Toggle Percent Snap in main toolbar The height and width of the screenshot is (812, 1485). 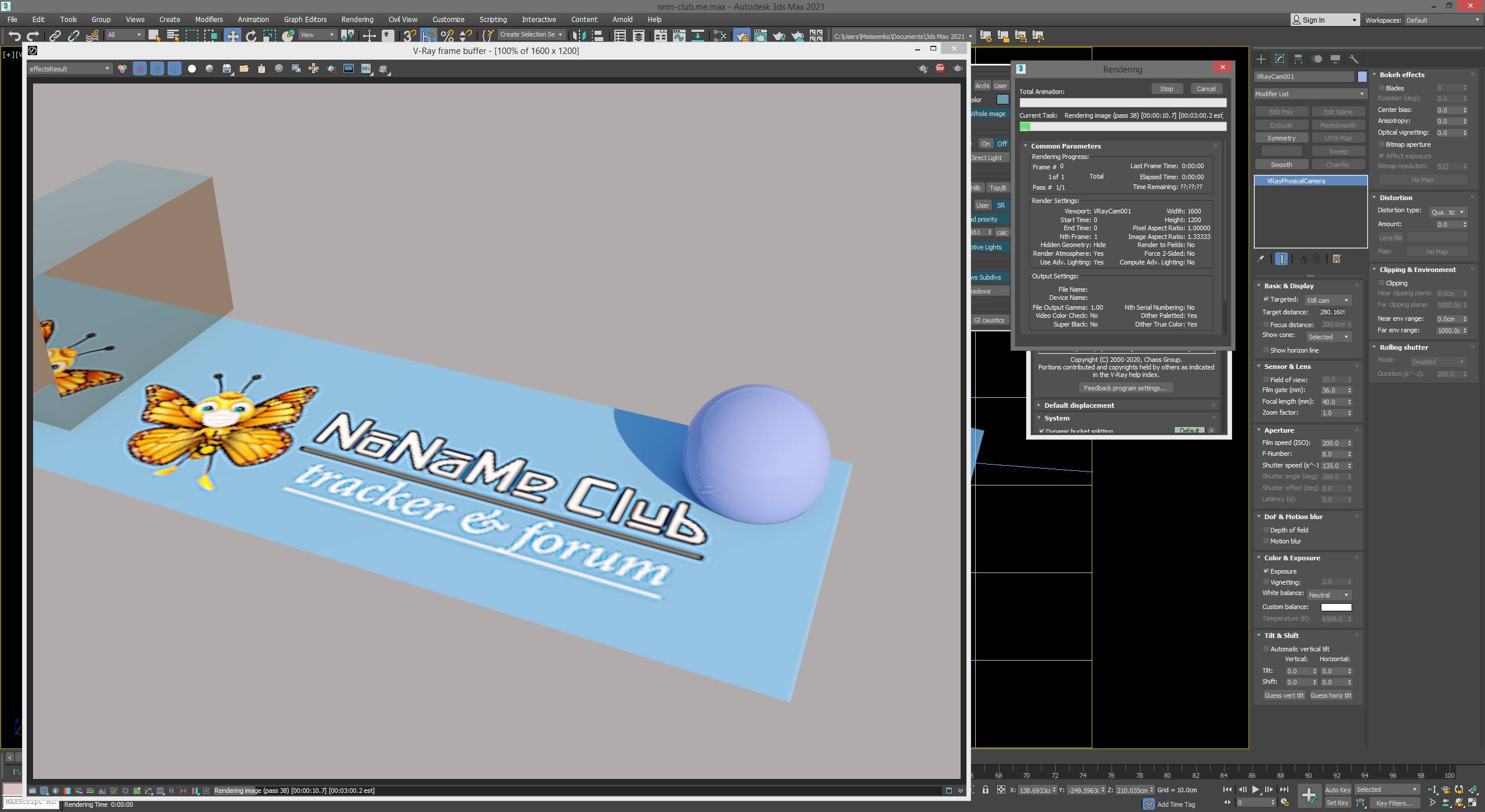pos(447,36)
